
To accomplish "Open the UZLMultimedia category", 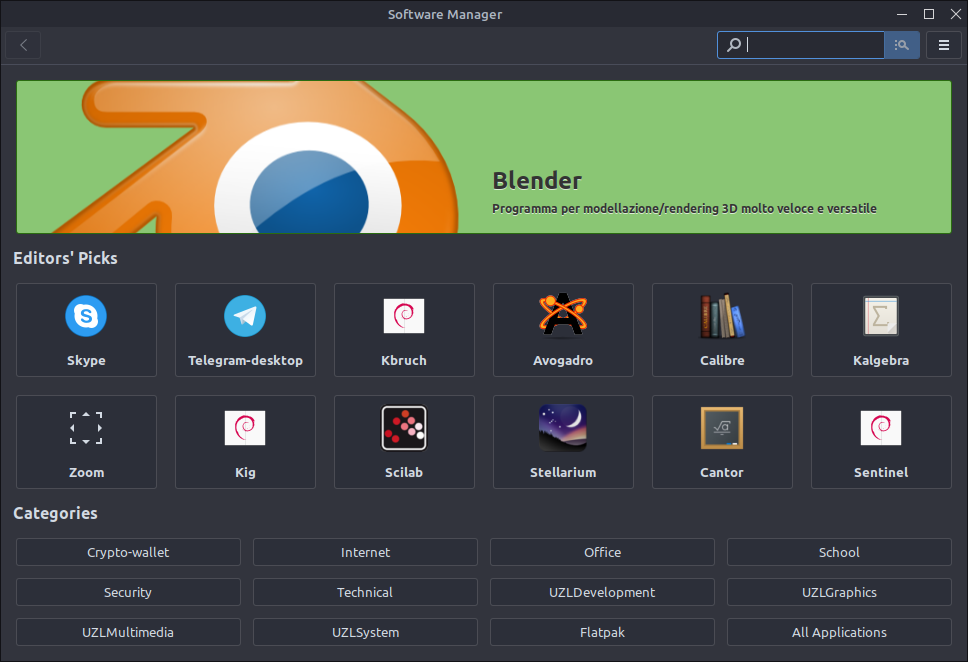I will (128, 632).
